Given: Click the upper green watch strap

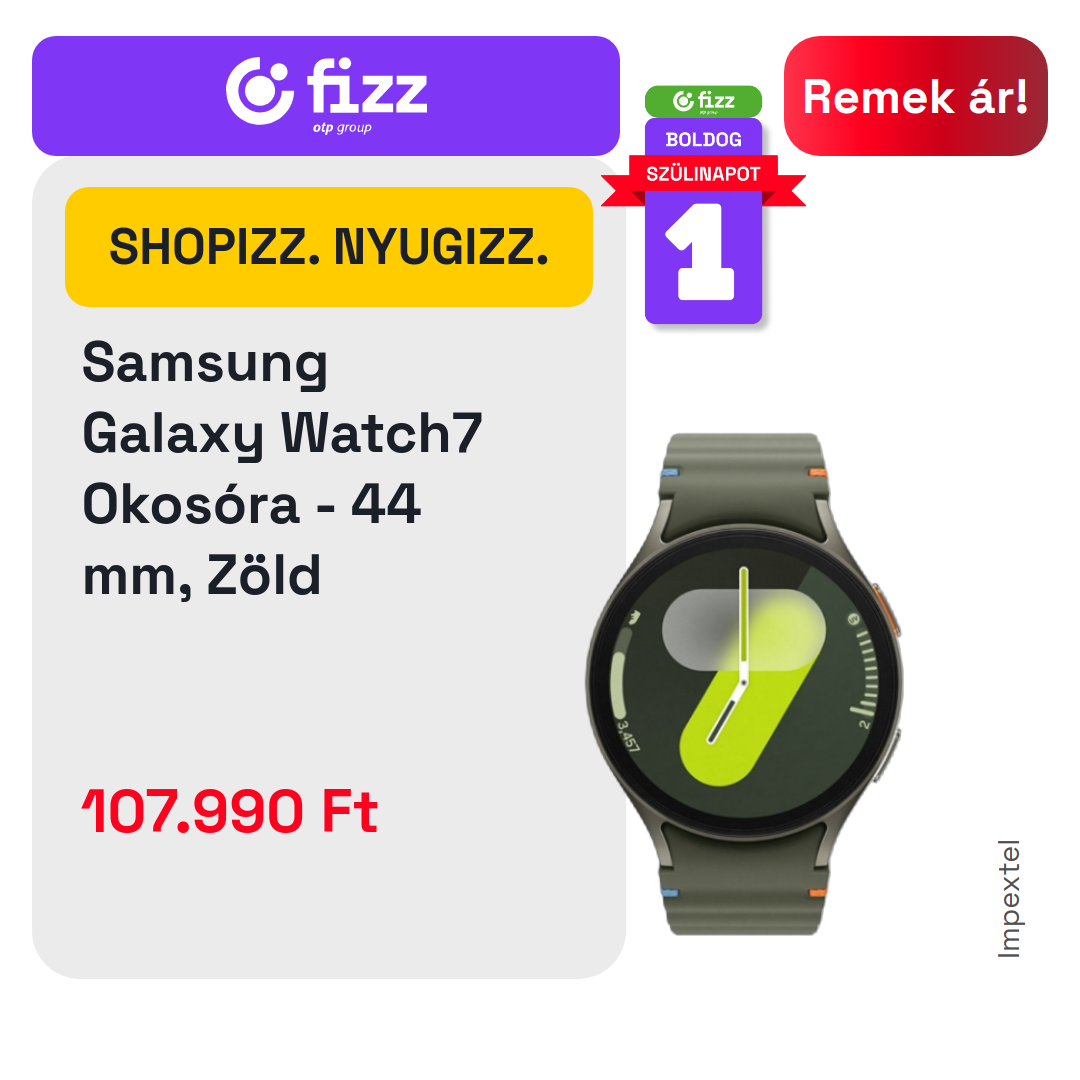Looking at the screenshot, I should (x=744, y=482).
